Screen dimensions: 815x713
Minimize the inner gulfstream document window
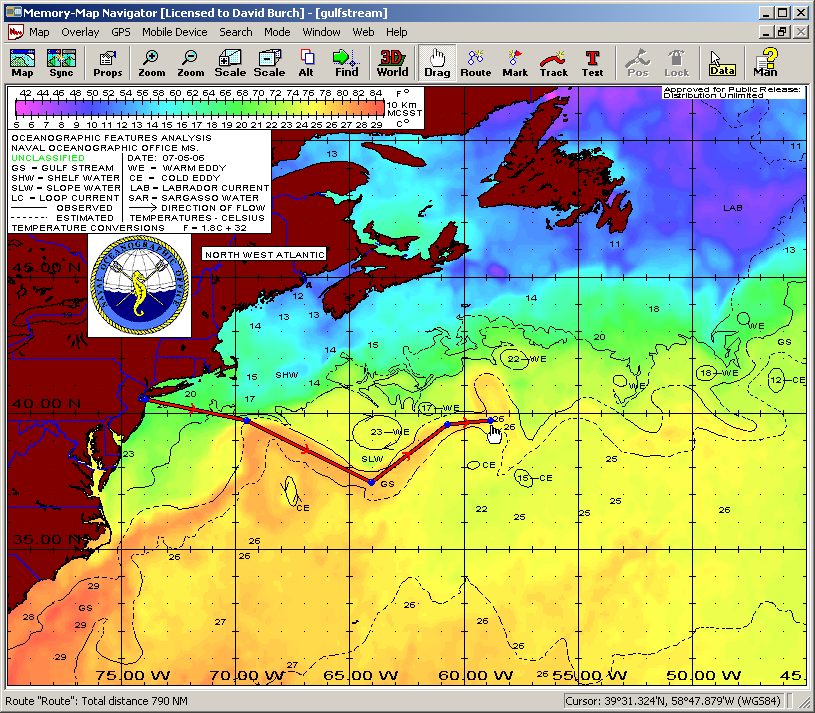coord(766,32)
